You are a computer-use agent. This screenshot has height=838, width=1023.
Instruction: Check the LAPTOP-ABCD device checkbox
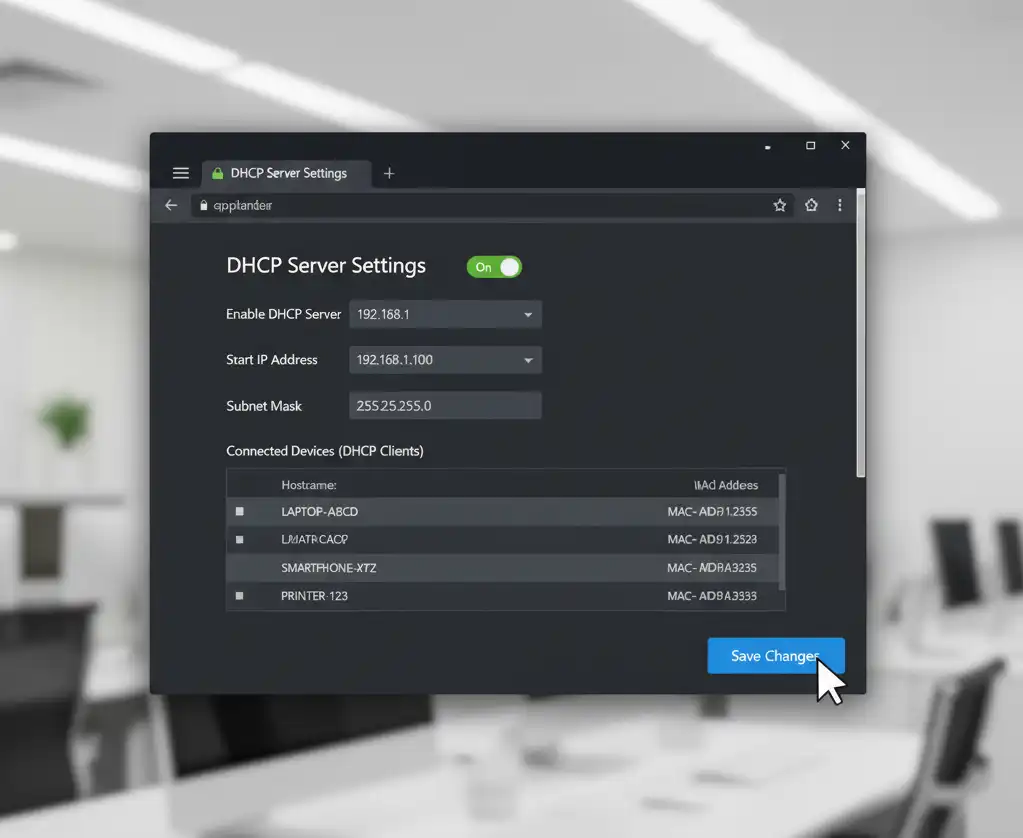(x=239, y=512)
